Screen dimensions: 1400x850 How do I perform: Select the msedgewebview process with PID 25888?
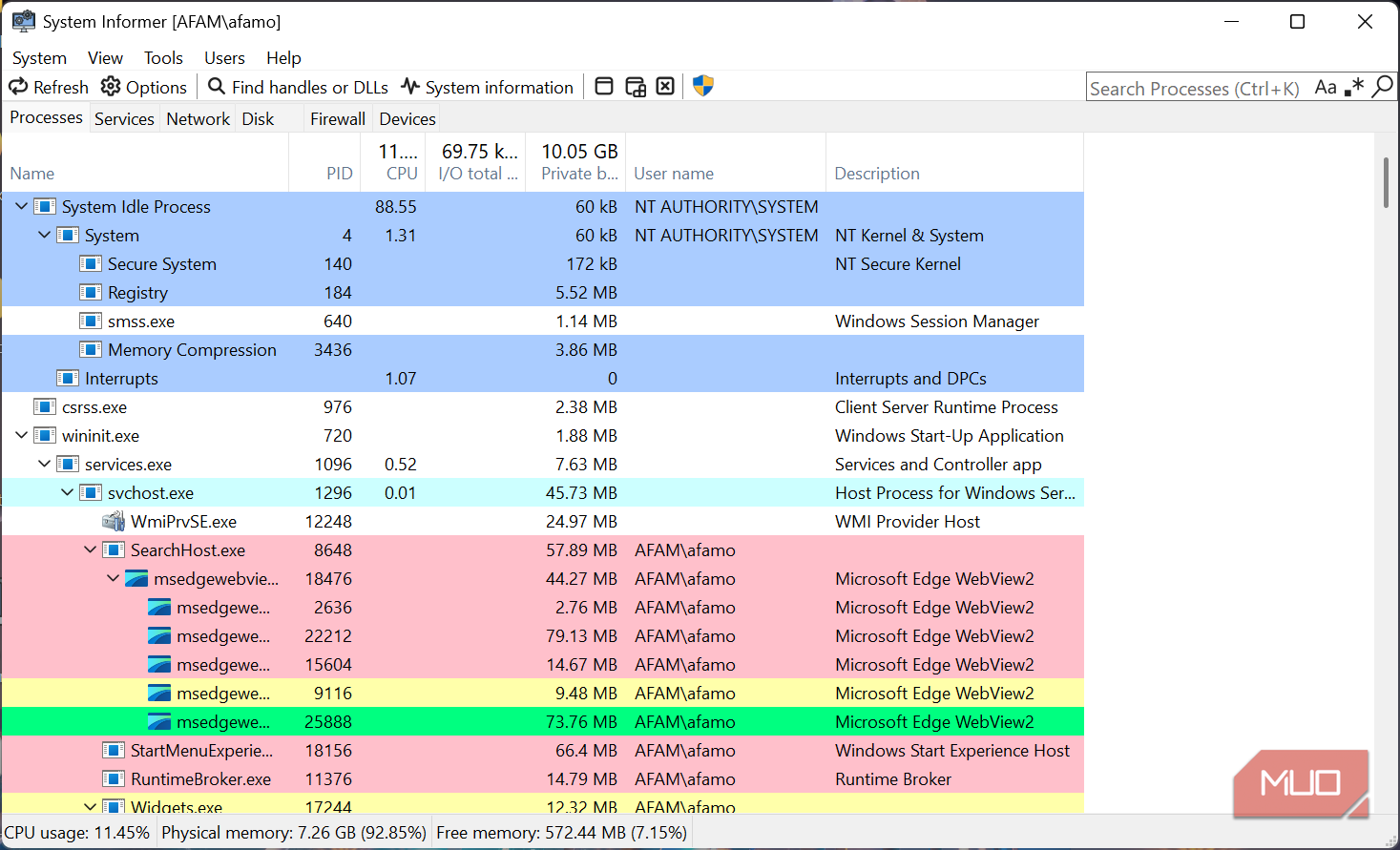542,721
